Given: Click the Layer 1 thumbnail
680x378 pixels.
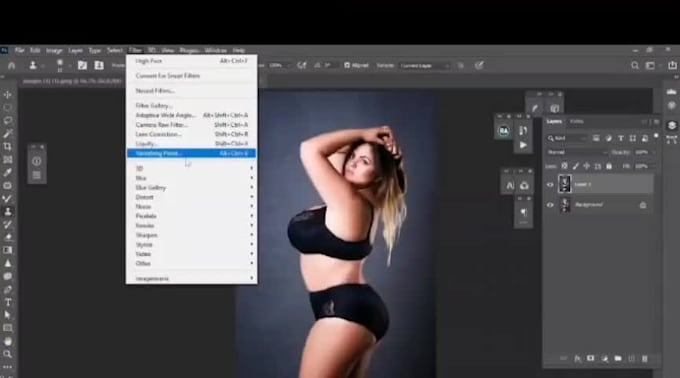Looking at the screenshot, I should [565, 184].
